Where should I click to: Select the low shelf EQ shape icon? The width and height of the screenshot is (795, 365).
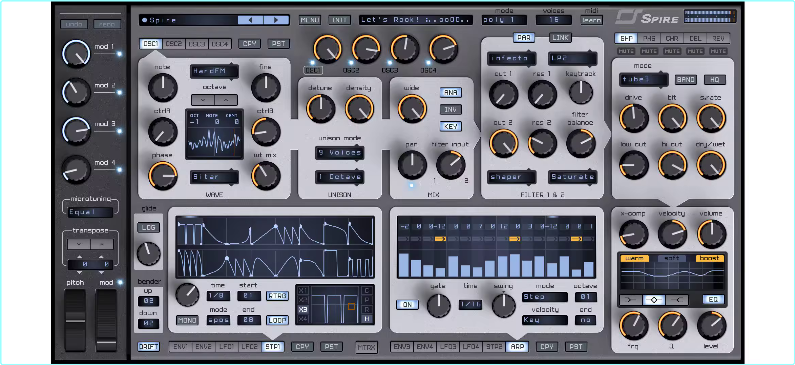[x=630, y=300]
